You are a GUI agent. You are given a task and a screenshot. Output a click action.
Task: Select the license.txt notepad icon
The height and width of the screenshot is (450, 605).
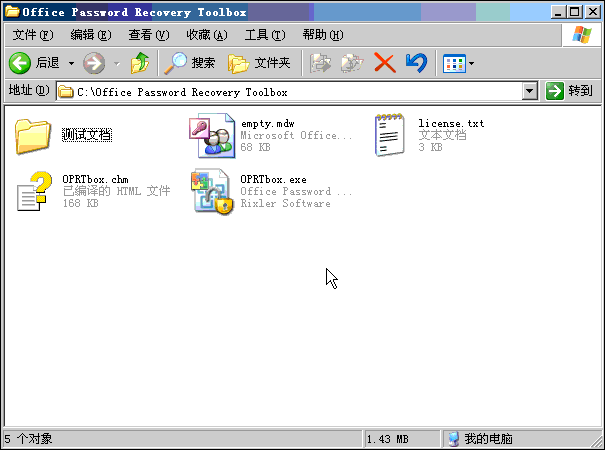390,135
